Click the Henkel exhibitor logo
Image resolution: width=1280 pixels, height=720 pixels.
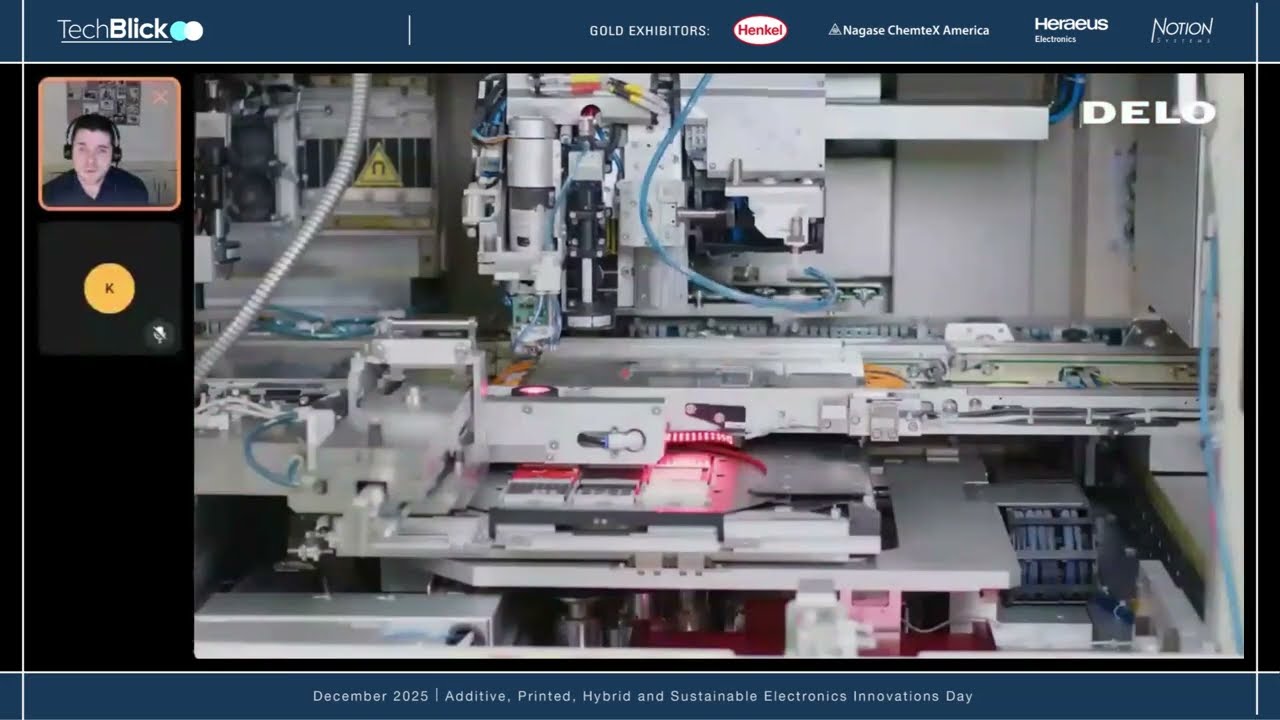click(760, 30)
